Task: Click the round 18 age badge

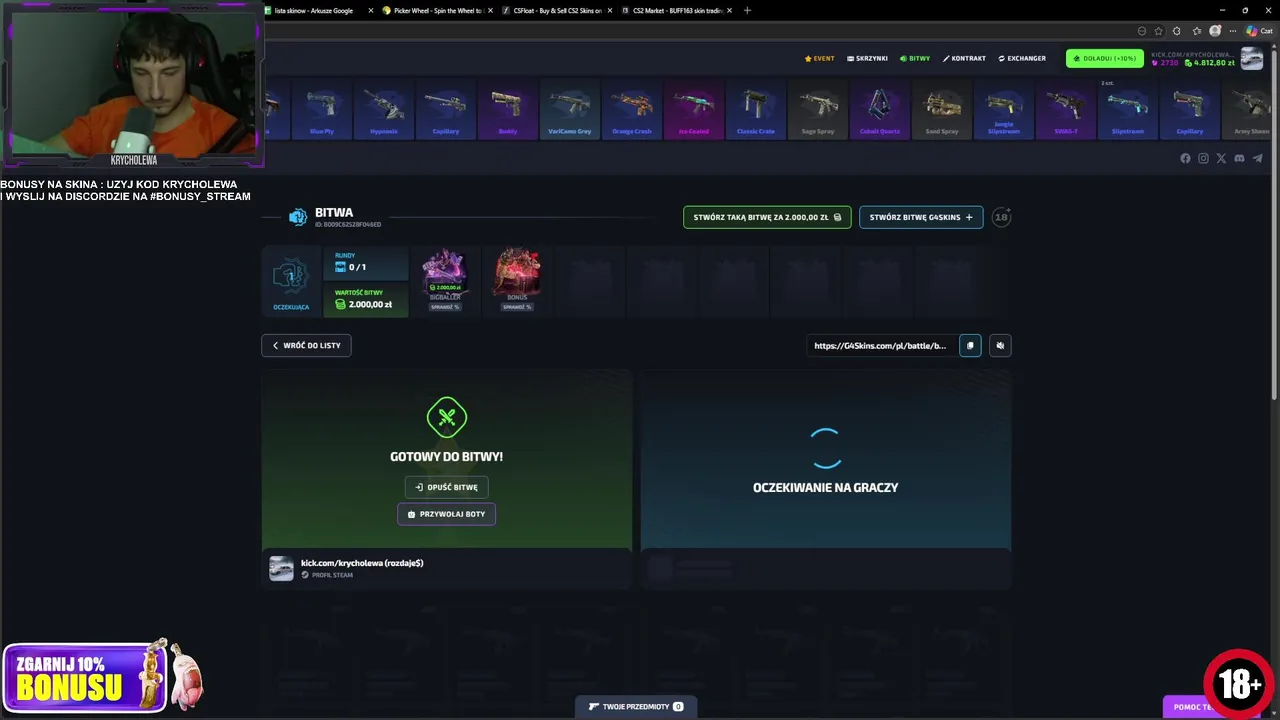Action: point(1001,217)
